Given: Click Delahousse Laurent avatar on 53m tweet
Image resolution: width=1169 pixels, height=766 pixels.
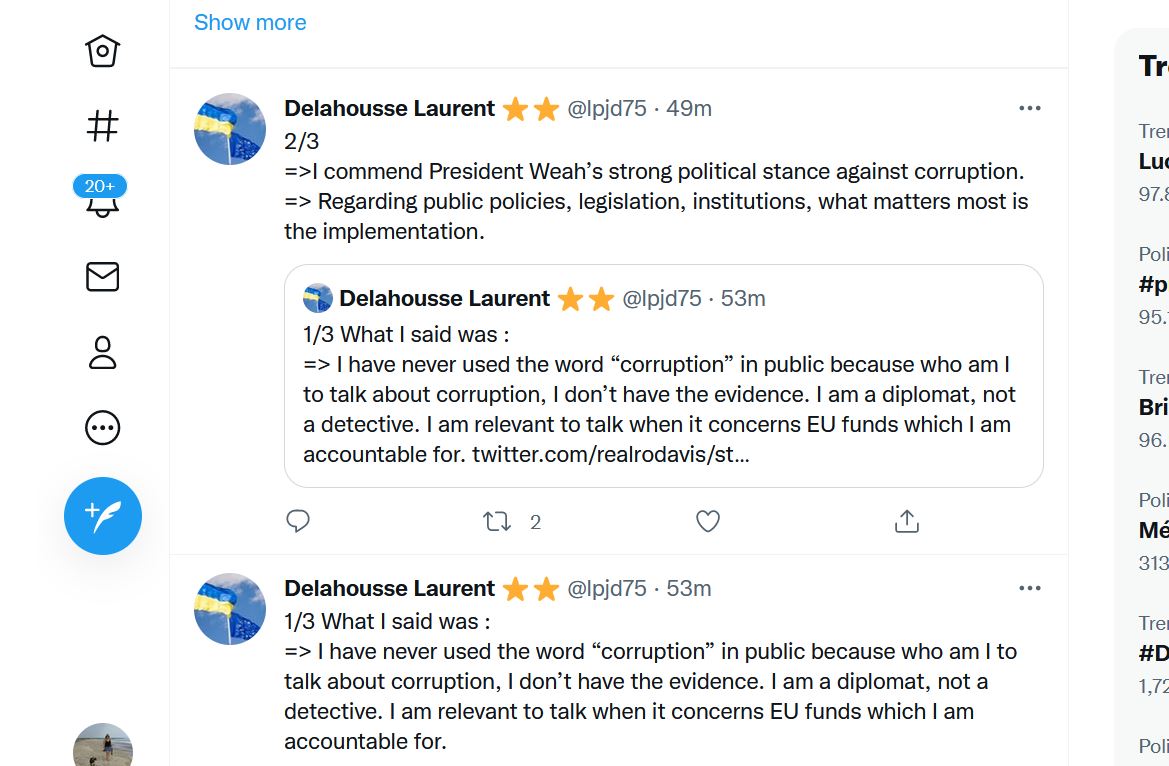Looking at the screenshot, I should pyautogui.click(x=230, y=609).
